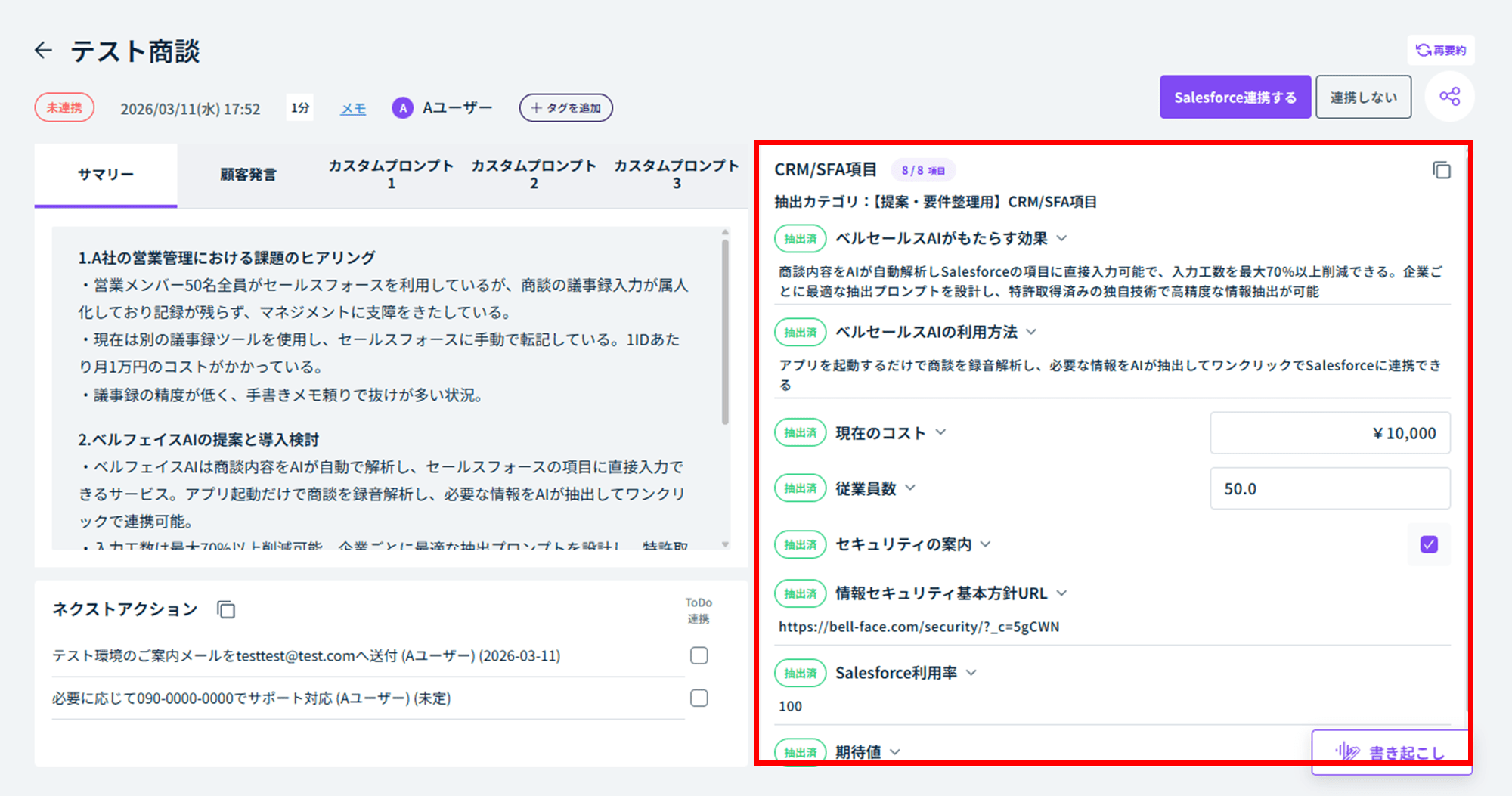Viewport: 1512px width, 796px height.
Task: Copy CRM/SFA項目 using the copy icon
Action: 1442,170
